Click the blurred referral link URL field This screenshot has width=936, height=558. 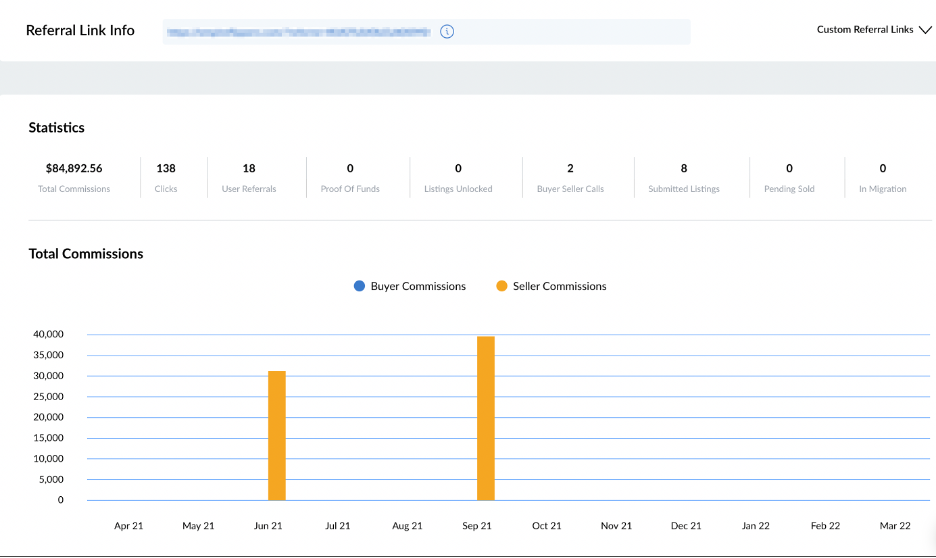tap(299, 32)
